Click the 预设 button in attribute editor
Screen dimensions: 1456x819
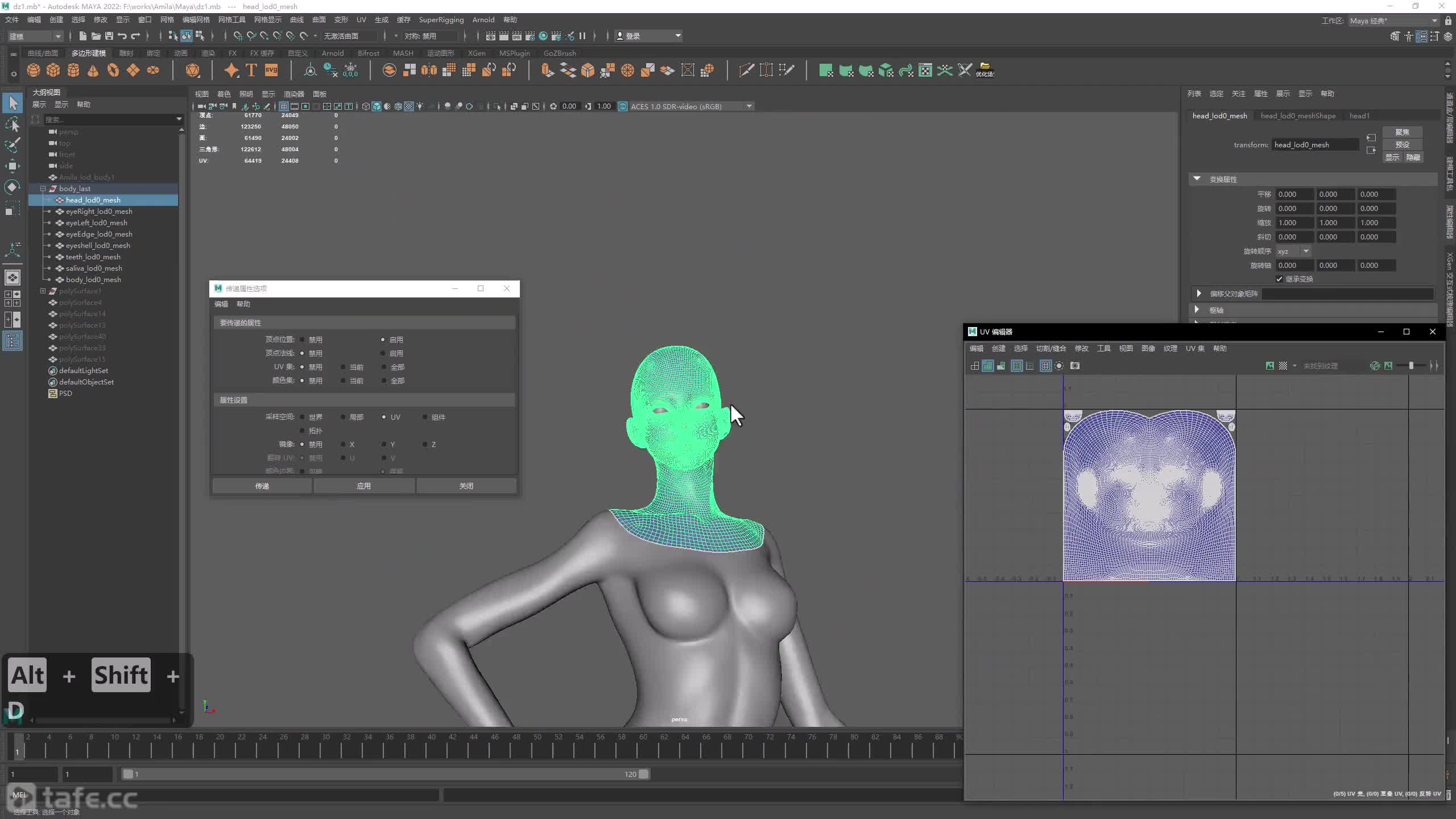pos(1403,144)
